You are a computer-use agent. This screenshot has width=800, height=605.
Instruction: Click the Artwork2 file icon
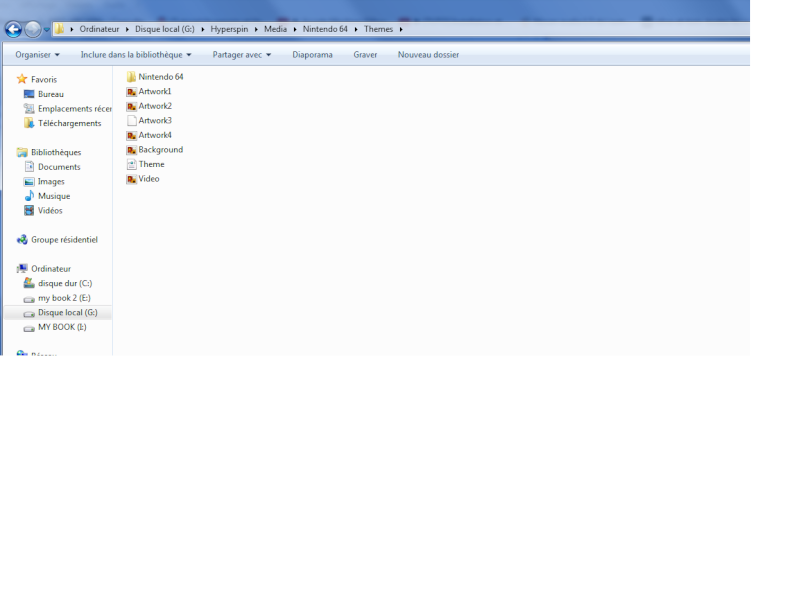(x=132, y=106)
